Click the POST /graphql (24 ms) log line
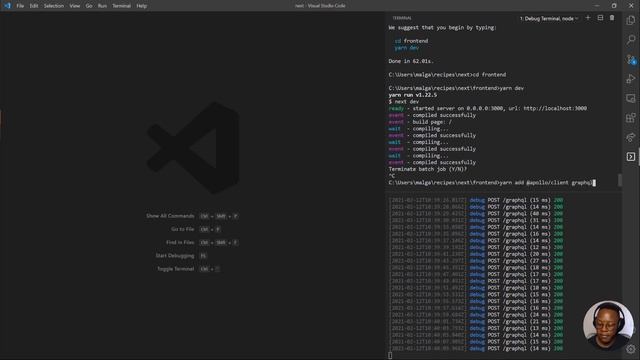Viewport: 640px width, 360px height. (476, 315)
